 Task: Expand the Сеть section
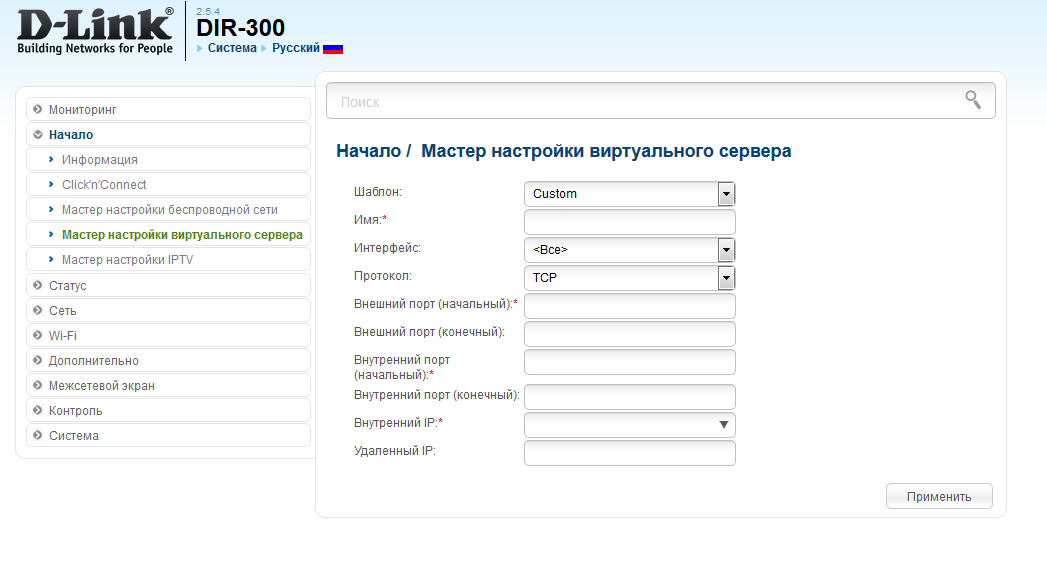tap(168, 310)
